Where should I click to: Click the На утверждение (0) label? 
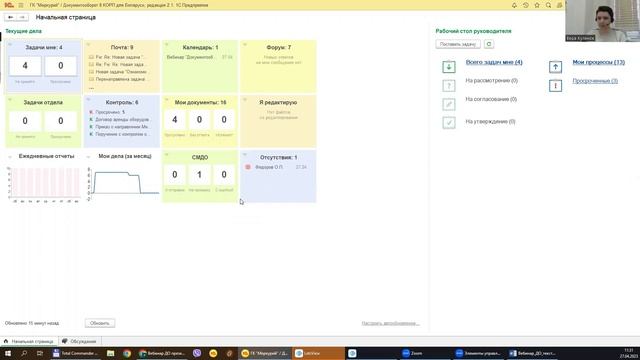coord(490,122)
